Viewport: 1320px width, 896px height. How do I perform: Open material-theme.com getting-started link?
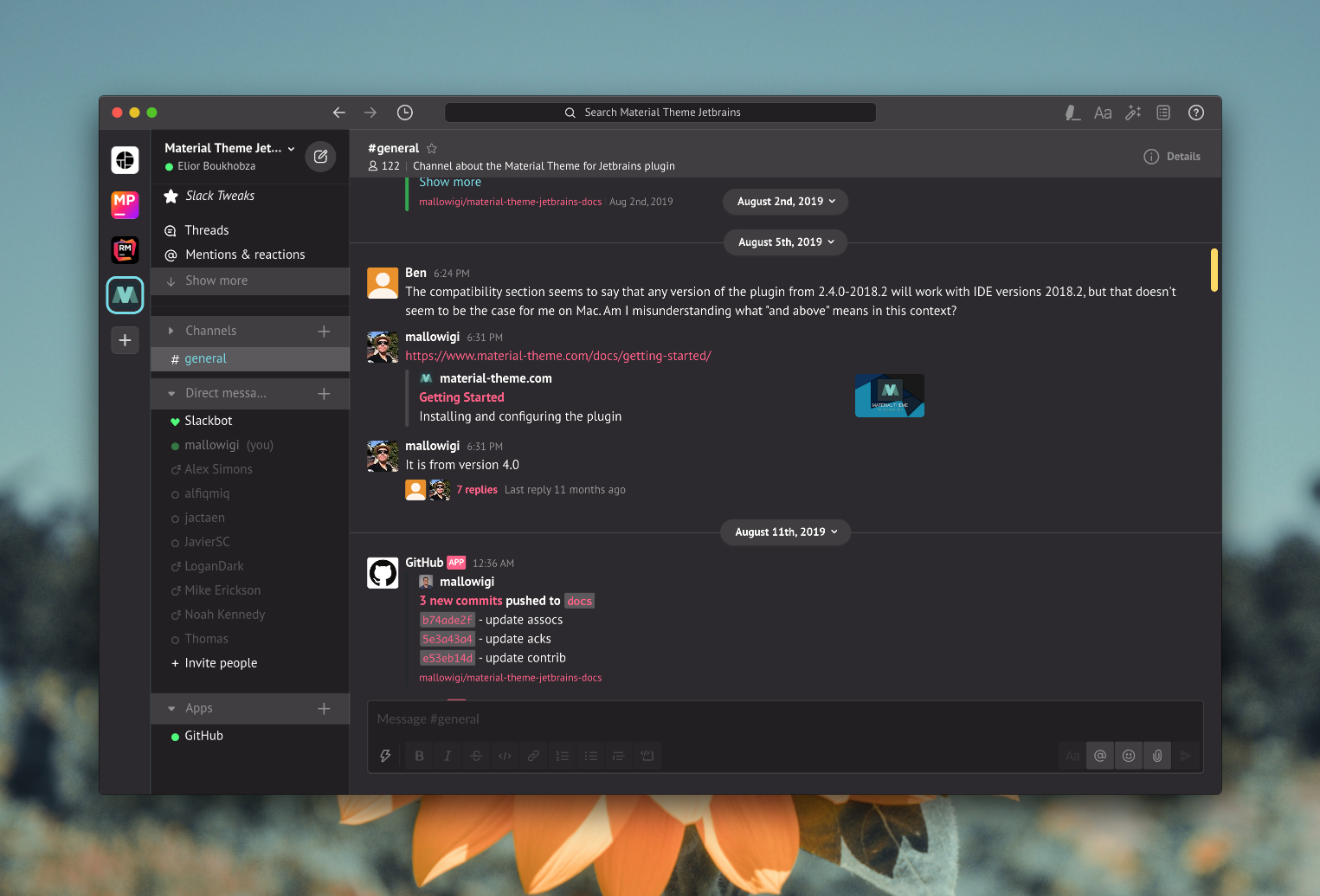coord(558,356)
